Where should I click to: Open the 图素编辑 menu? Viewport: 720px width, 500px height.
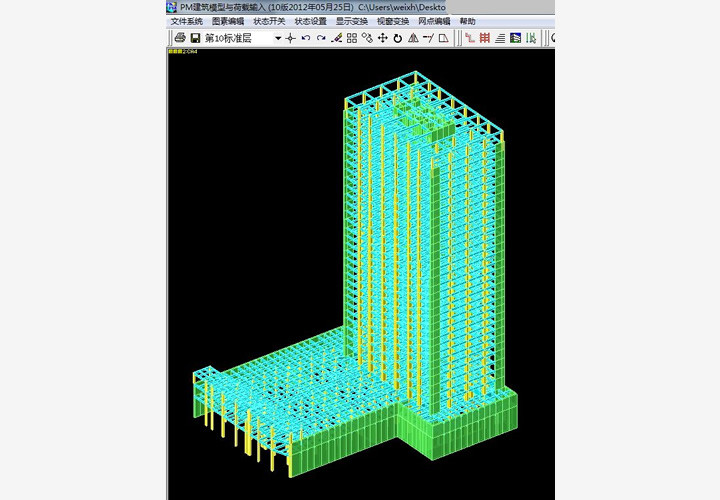pyautogui.click(x=227, y=21)
